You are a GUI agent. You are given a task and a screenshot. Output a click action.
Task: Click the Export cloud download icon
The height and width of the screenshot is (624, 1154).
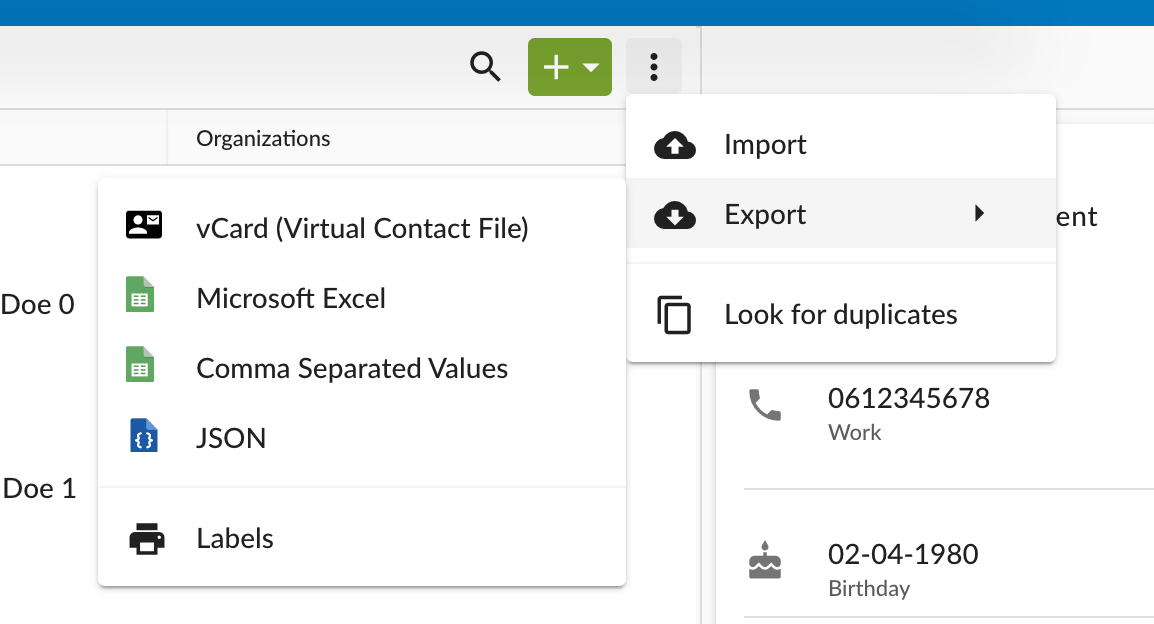675,214
